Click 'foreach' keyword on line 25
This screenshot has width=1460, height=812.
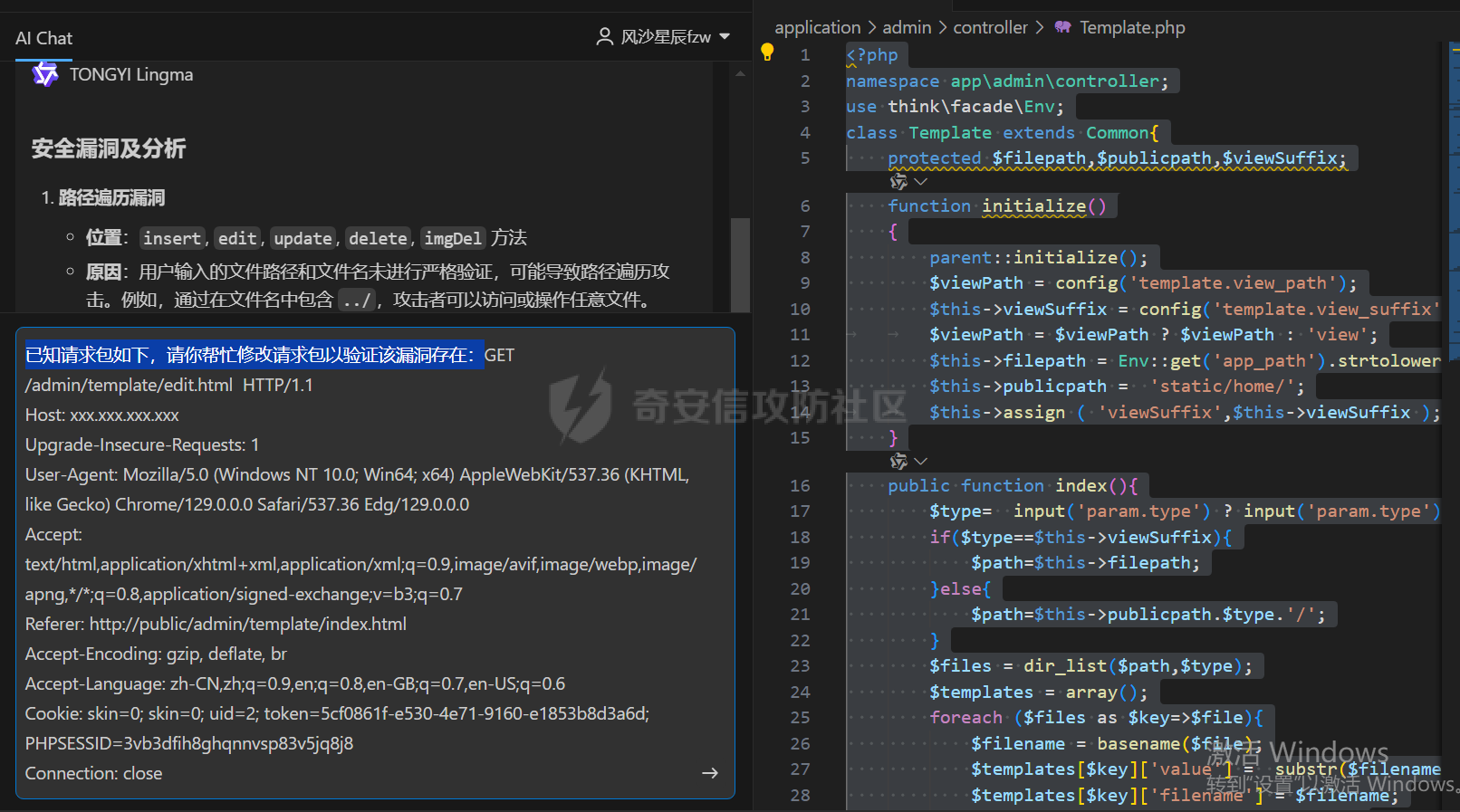coord(965,718)
